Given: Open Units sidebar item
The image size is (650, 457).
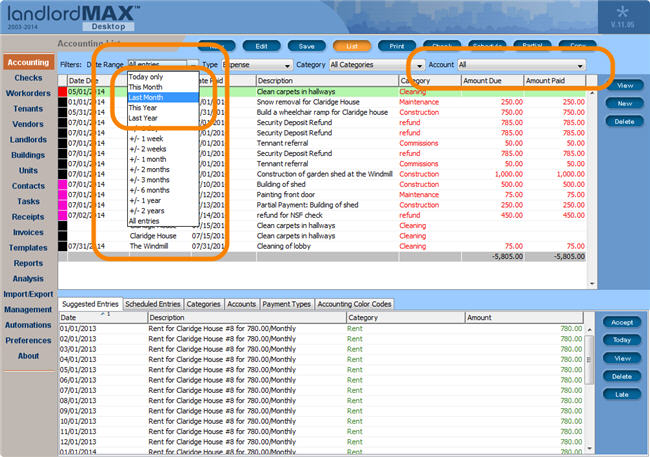Looking at the screenshot, I should (28, 170).
